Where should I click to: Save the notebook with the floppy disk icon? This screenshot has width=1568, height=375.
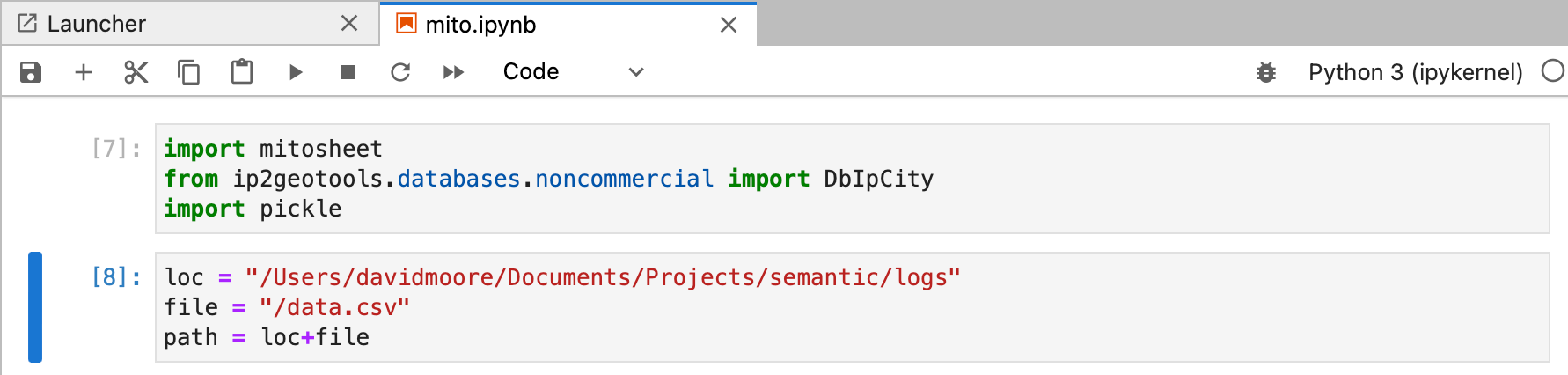click(x=31, y=72)
